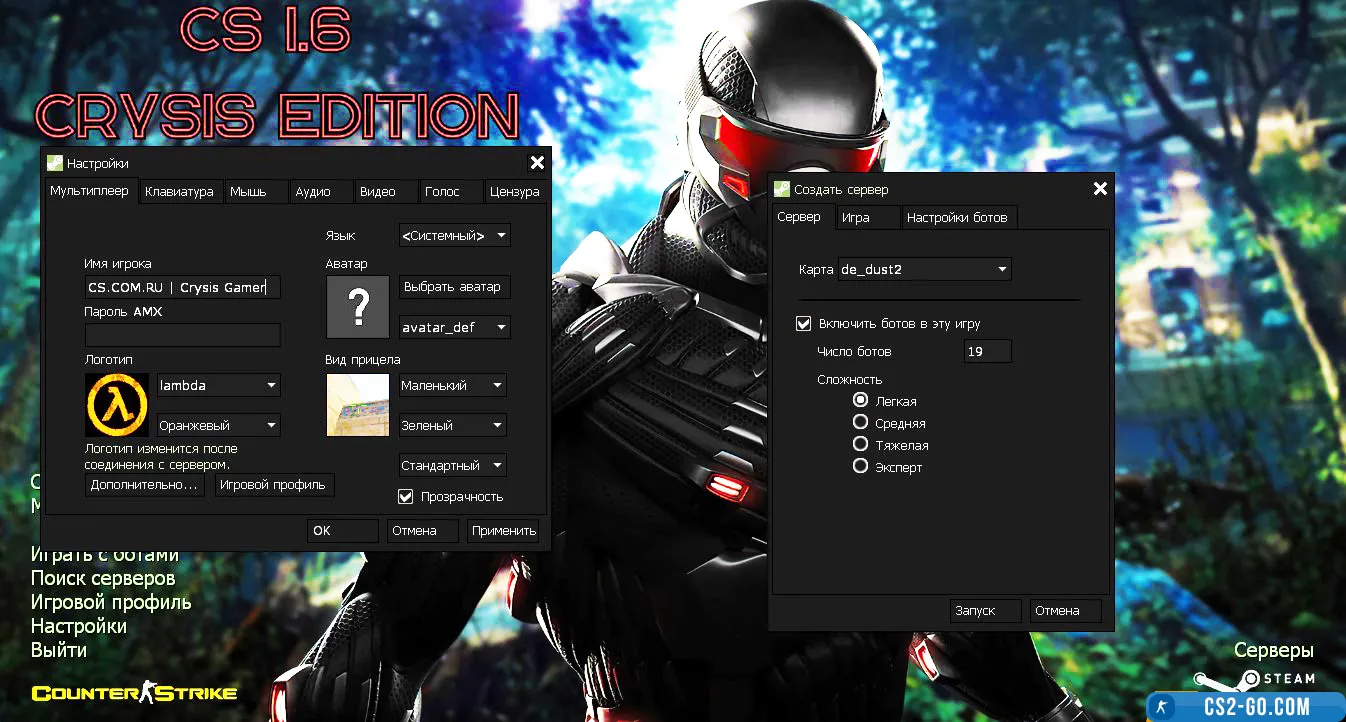Image resolution: width=1346 pixels, height=722 pixels.
Task: Click the Имя игрока name field
Action: 182,288
